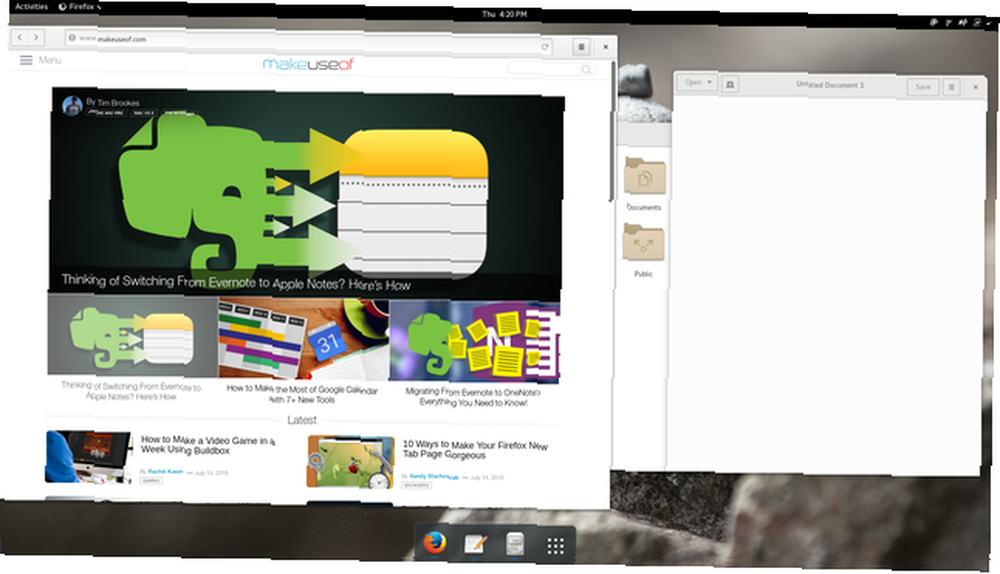1000x574 pixels.
Task: Click the Firefox New Tab article thumbnail
Action: click(351, 462)
